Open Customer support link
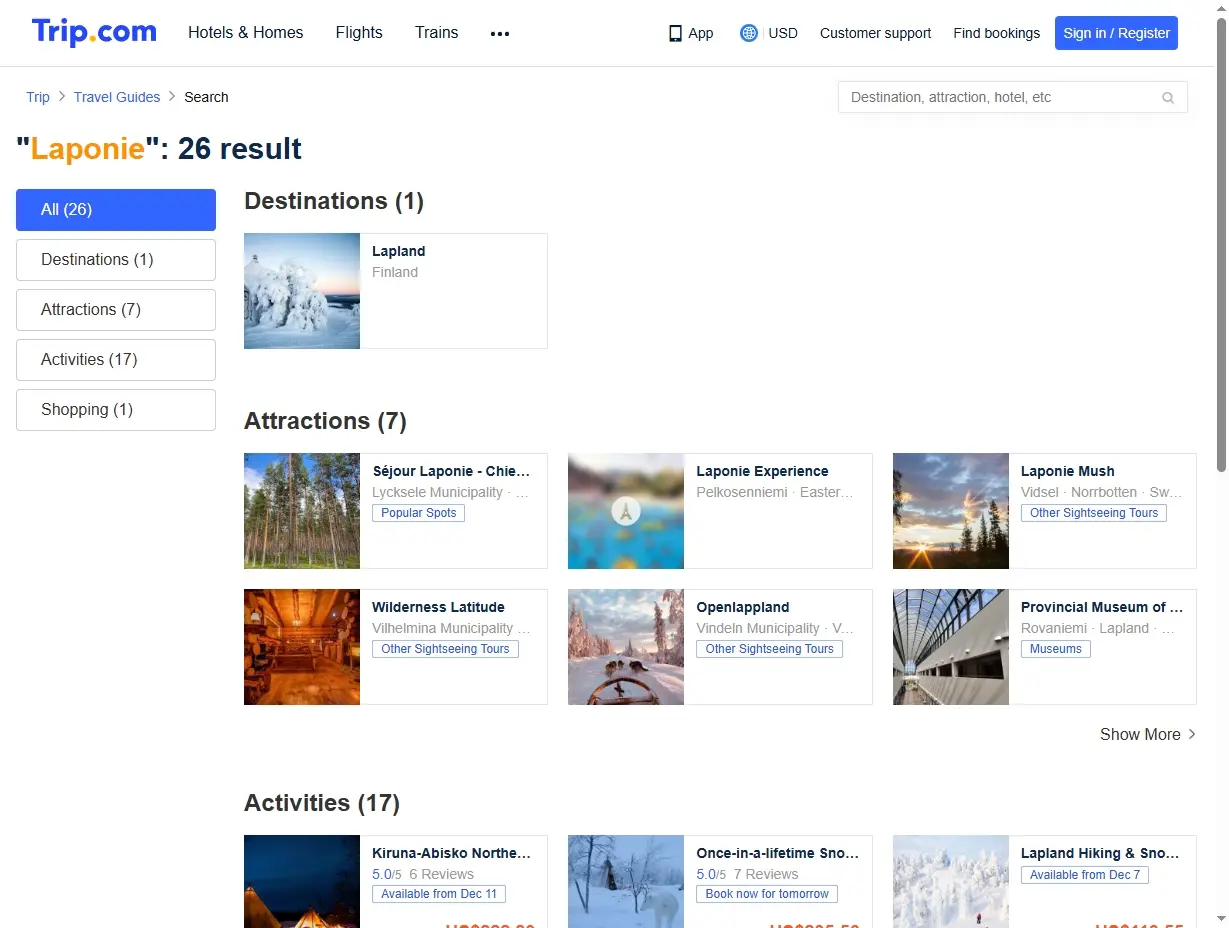This screenshot has height=928, width=1229. [875, 33]
